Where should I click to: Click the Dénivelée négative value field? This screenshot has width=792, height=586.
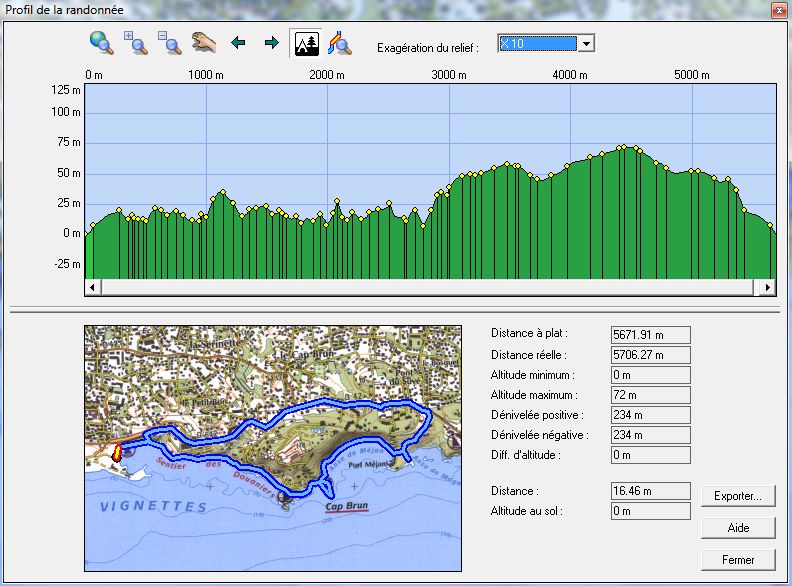coord(651,435)
